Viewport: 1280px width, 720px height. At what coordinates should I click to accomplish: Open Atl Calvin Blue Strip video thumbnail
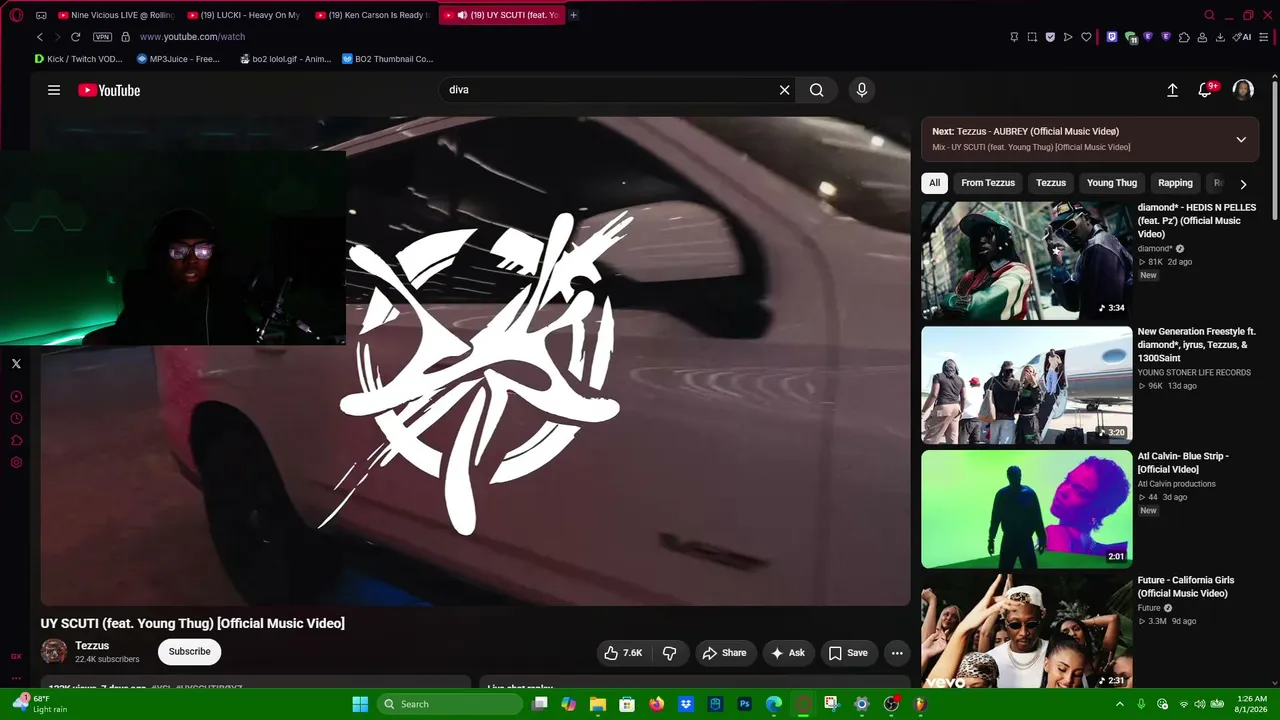coord(1027,509)
